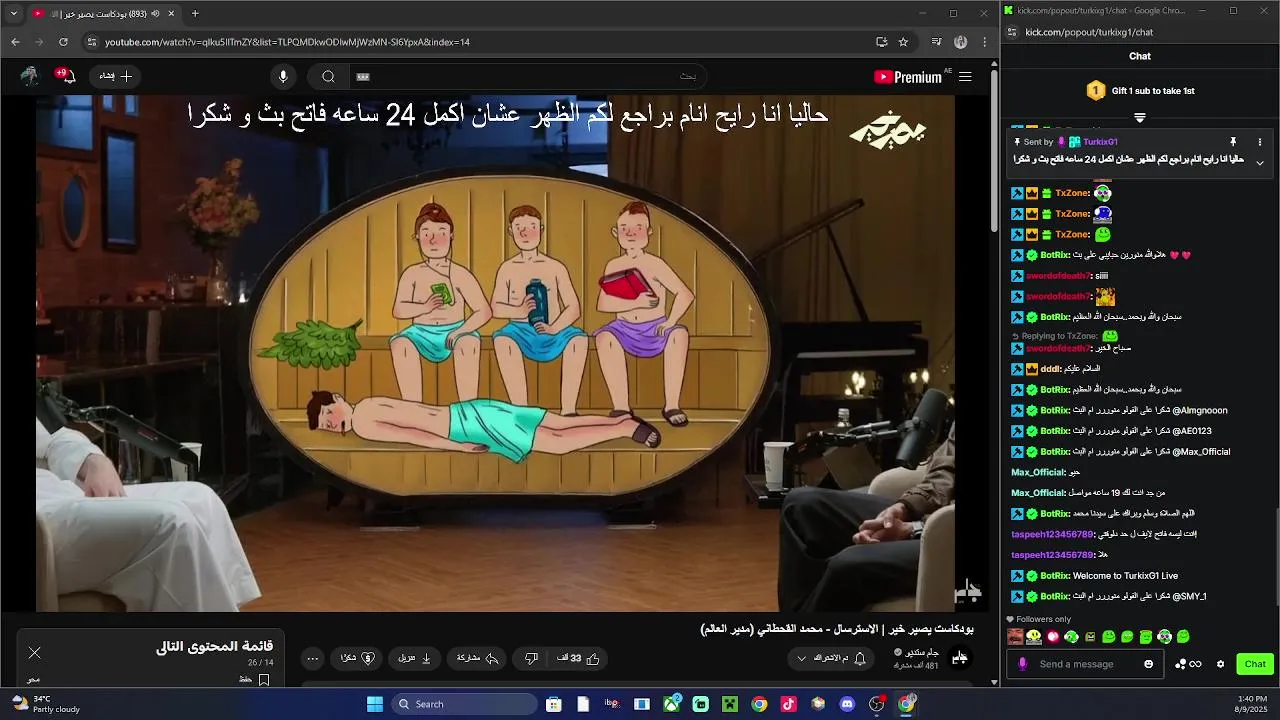Open Xbox app from the taskbar
This screenshot has width=1280, height=720.
(672, 704)
